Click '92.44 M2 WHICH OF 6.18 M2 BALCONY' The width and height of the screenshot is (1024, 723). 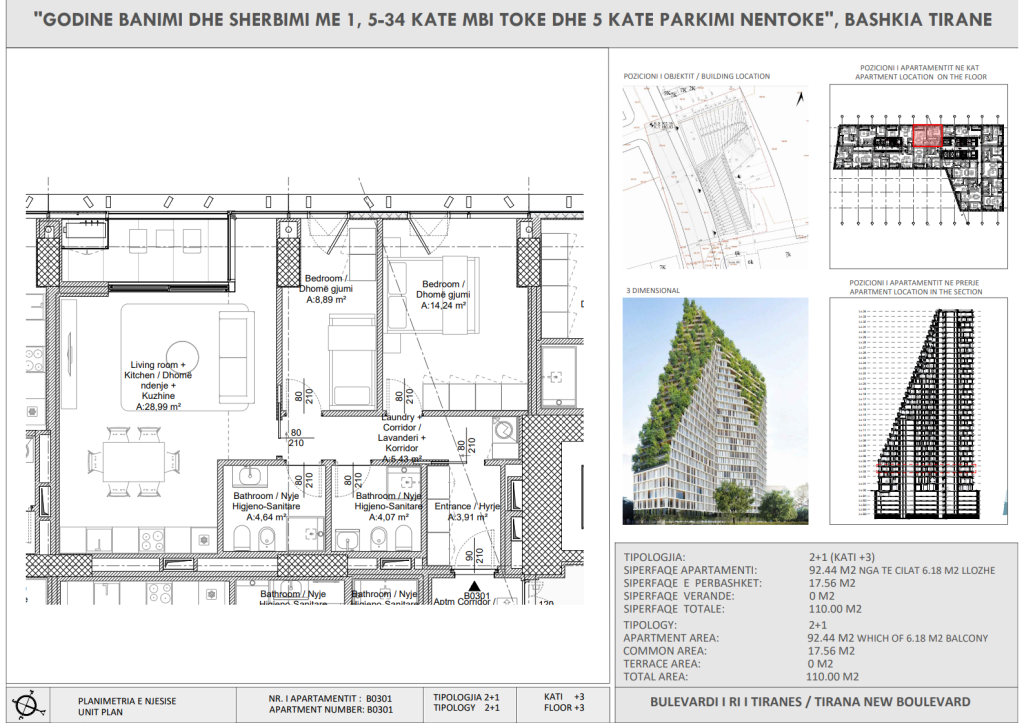point(898,638)
